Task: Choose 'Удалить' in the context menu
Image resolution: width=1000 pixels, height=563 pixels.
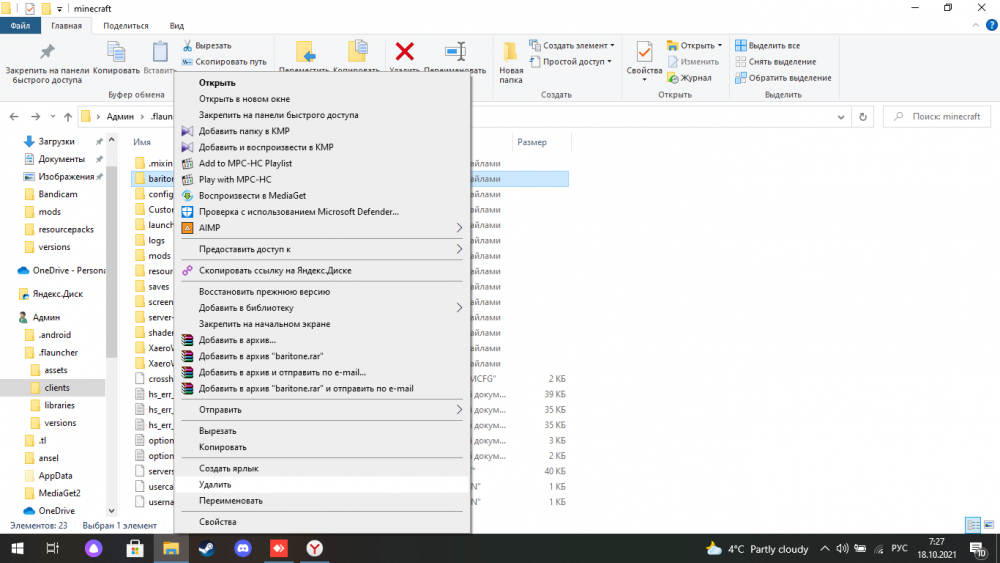Action: click(x=322, y=485)
